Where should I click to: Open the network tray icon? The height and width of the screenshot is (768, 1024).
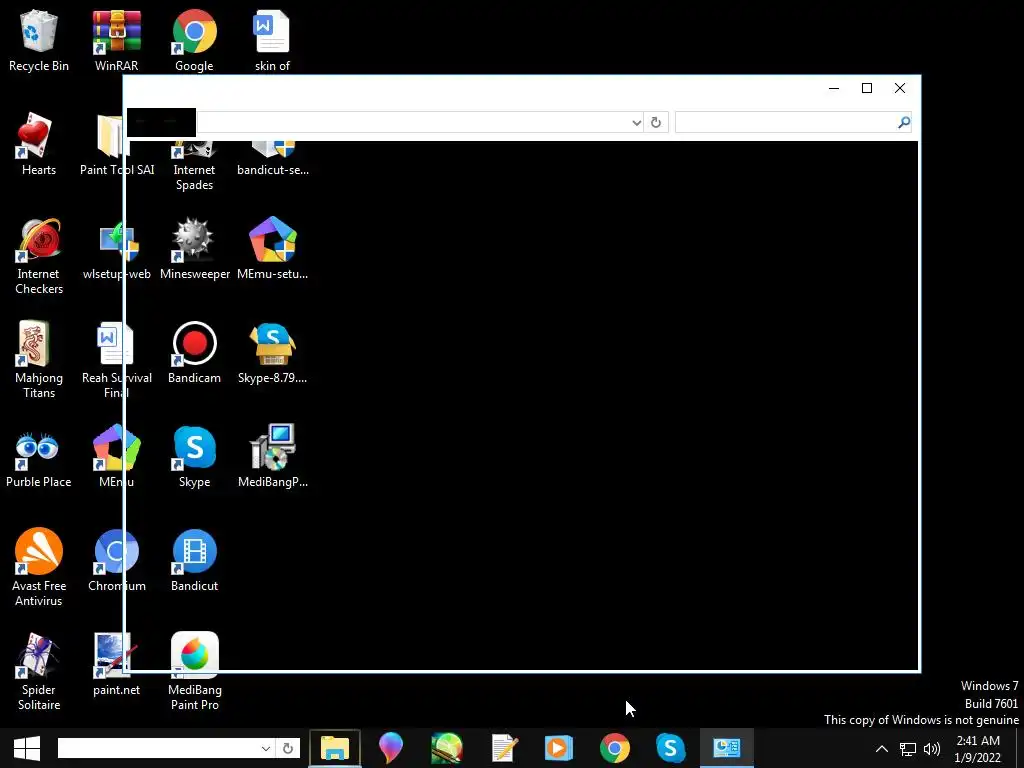908,749
